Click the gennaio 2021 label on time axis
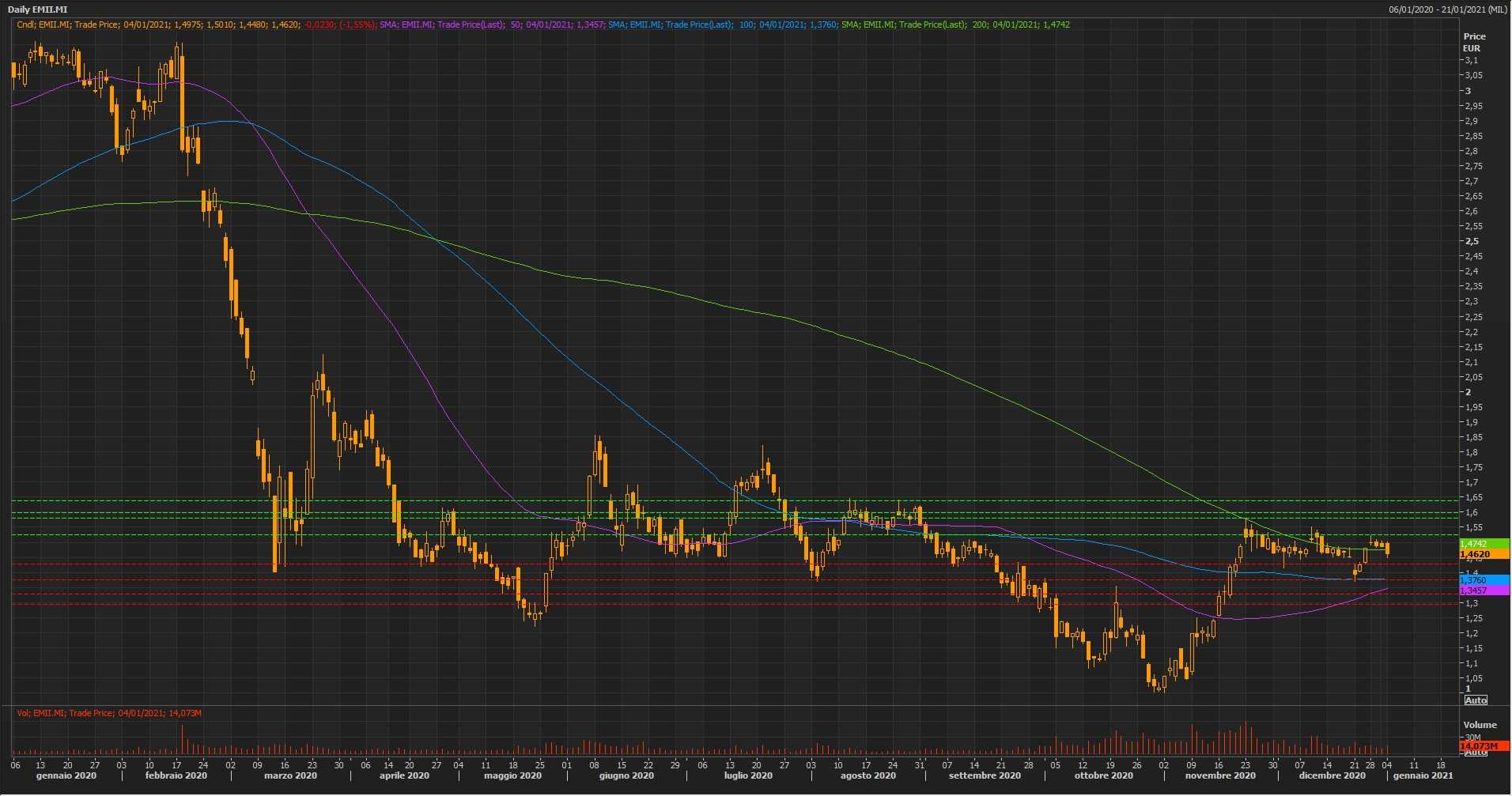1512x796 pixels. pos(1423,775)
